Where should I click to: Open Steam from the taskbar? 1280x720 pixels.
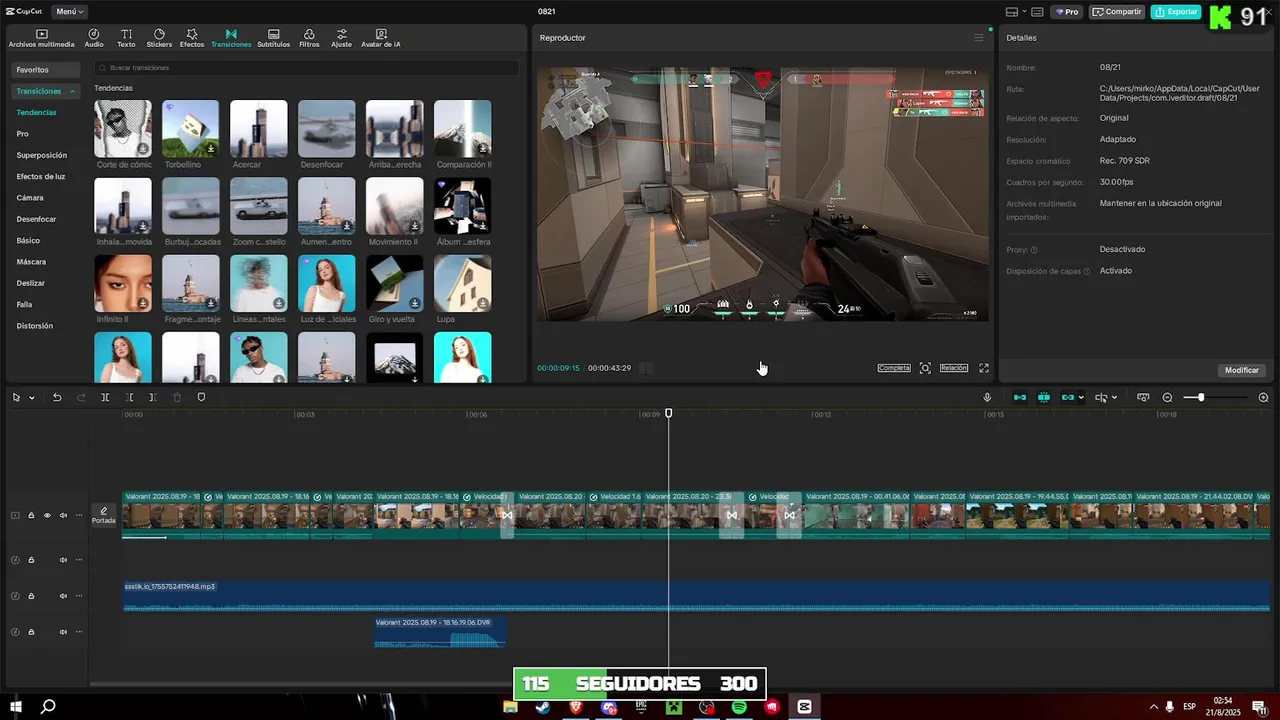click(x=543, y=707)
